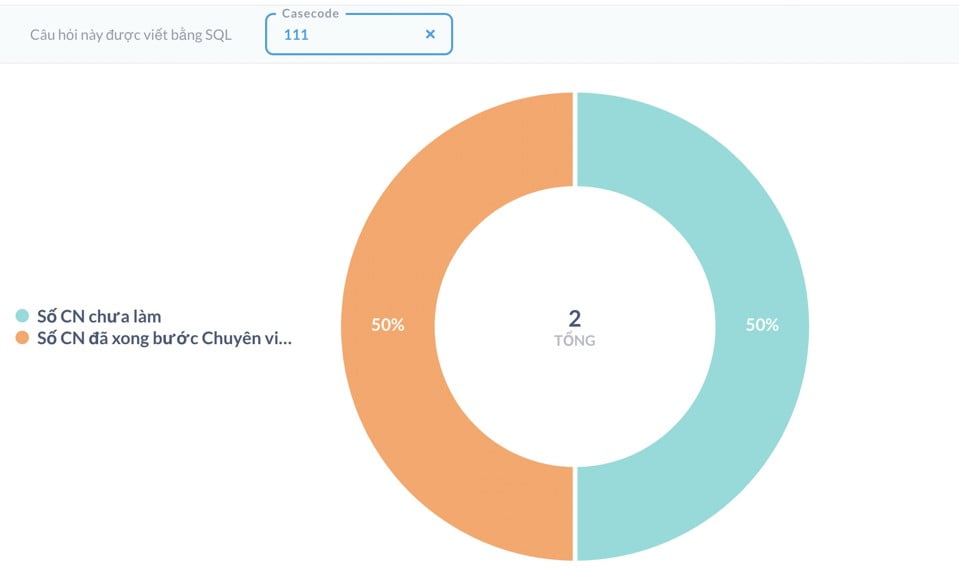Image resolution: width=959 pixels, height=585 pixels.
Task: Click the total value 2 in the donut center
Action: [575, 319]
